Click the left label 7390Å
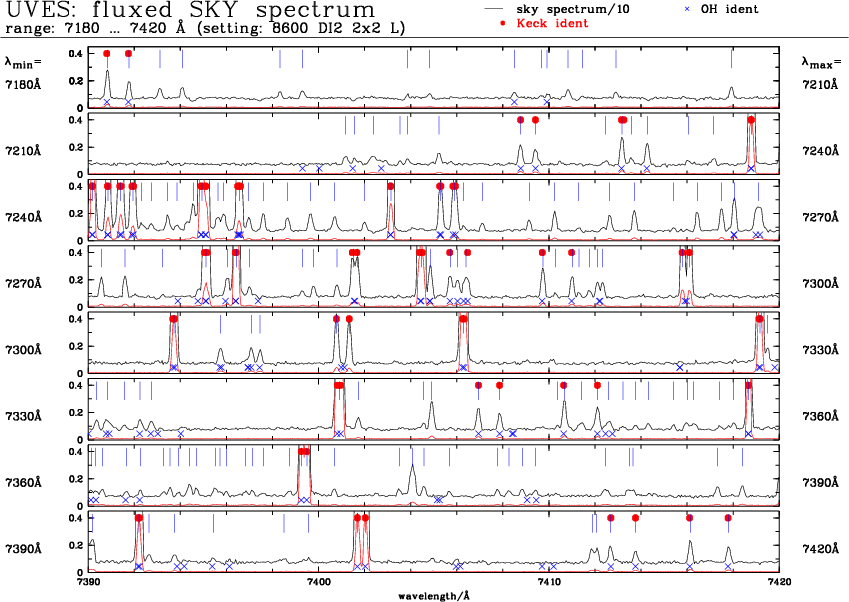849x602 pixels. (x=23, y=549)
